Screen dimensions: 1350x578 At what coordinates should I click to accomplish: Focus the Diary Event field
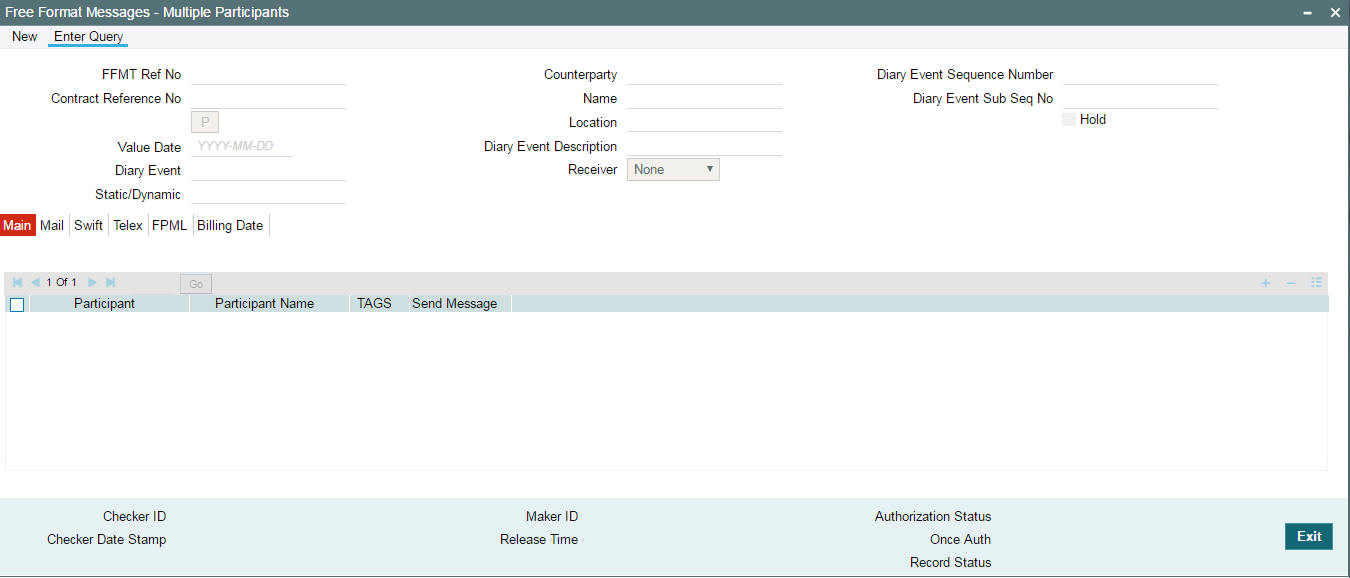click(268, 170)
